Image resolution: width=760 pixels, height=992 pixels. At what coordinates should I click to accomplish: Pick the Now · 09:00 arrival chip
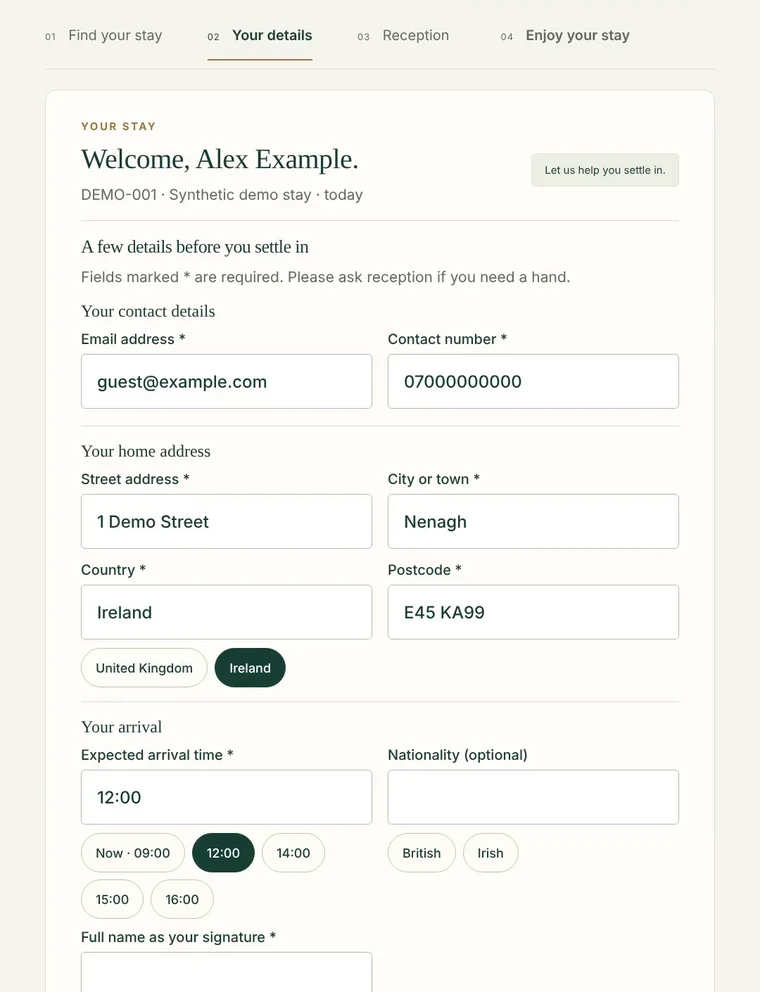133,853
